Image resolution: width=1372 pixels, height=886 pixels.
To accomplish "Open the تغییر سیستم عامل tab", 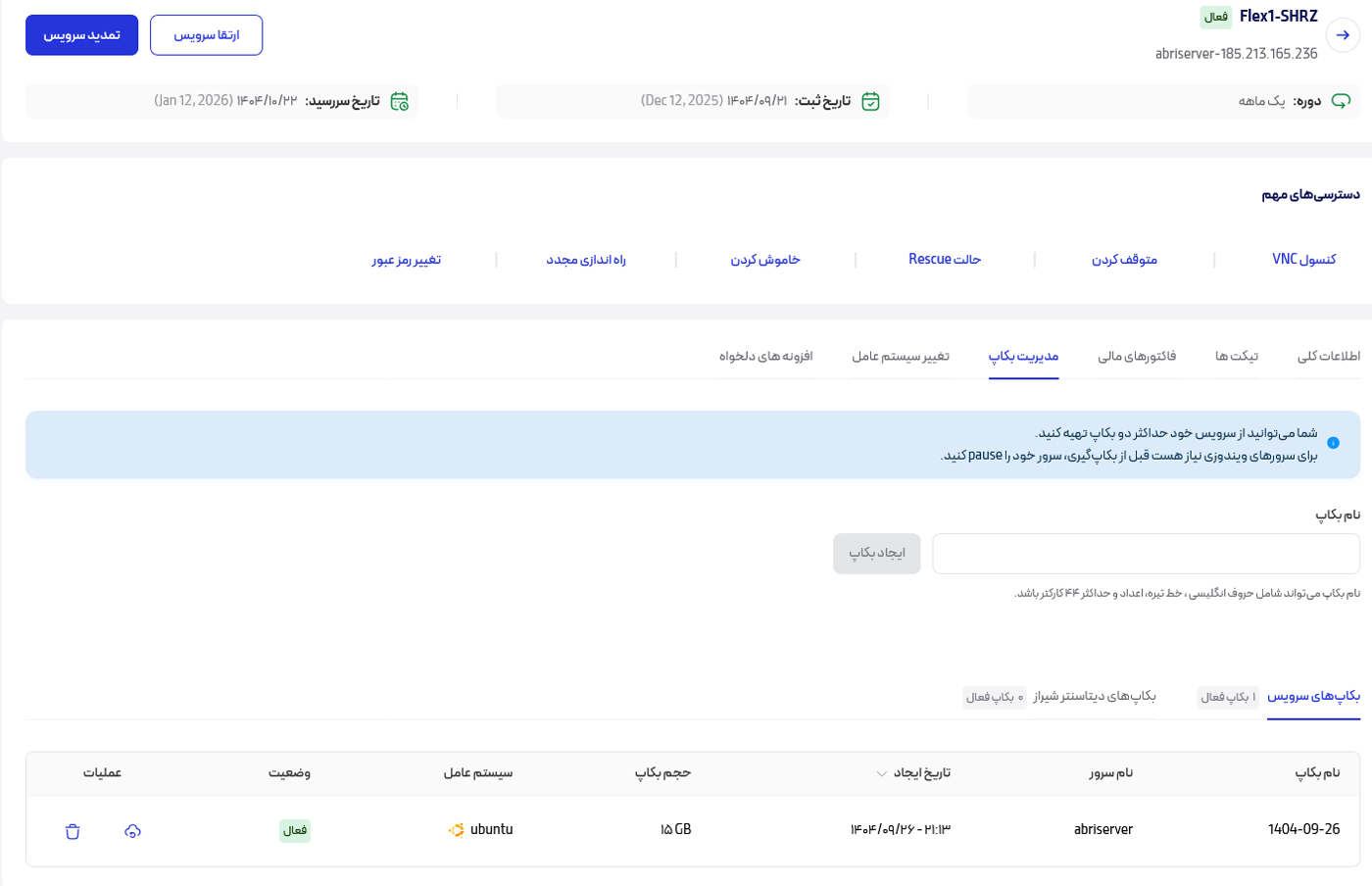I will coord(900,356).
